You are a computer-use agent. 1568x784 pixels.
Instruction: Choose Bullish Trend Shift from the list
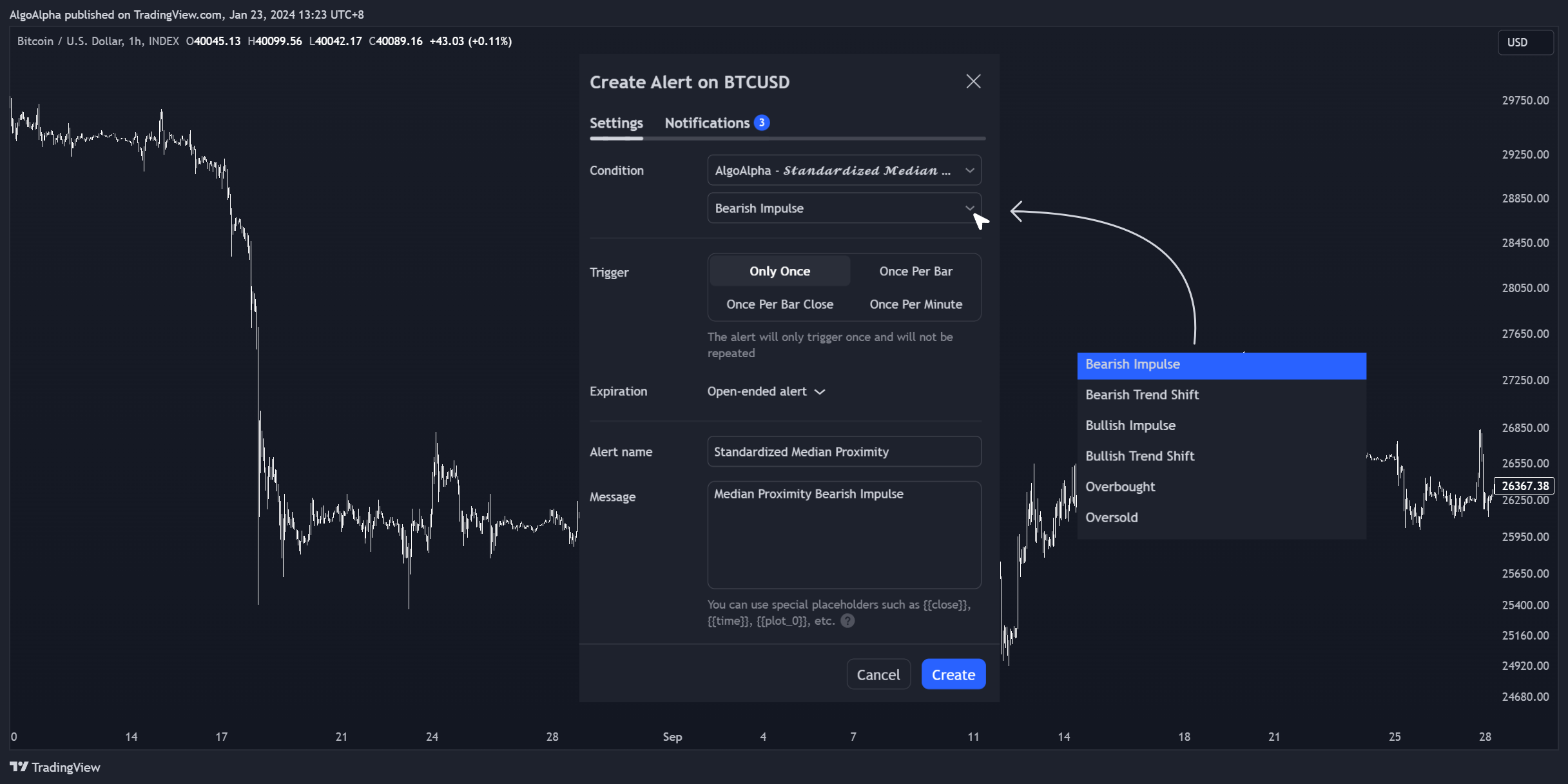[x=1221, y=456]
